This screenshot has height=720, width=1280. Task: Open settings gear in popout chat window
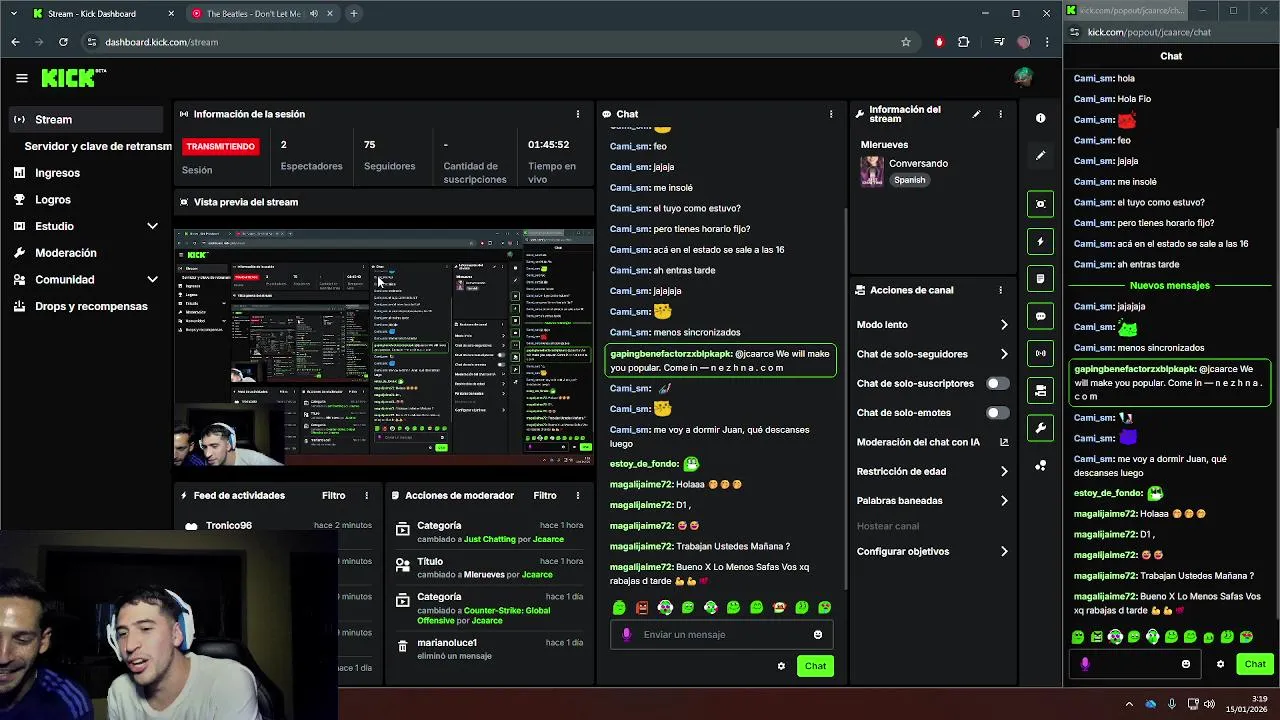click(1220, 664)
